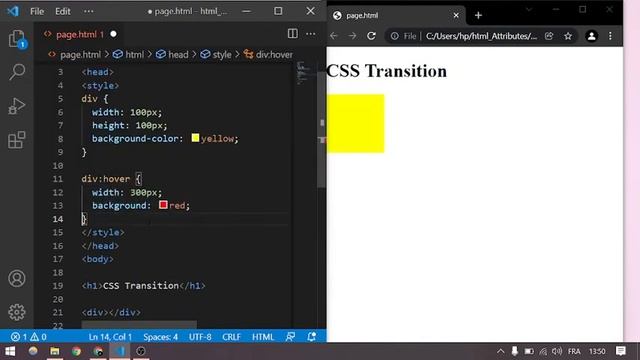Click the "<div></div>" code line

coord(111,312)
